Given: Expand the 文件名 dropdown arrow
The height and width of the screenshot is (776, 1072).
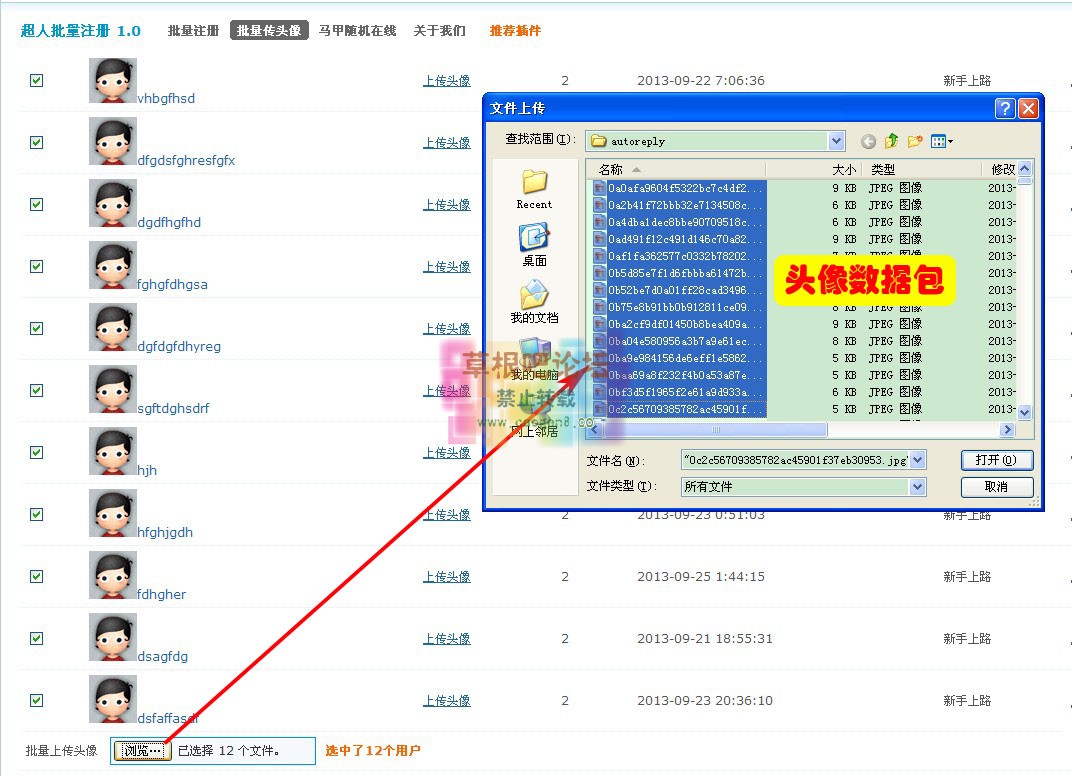Looking at the screenshot, I should click(x=918, y=460).
